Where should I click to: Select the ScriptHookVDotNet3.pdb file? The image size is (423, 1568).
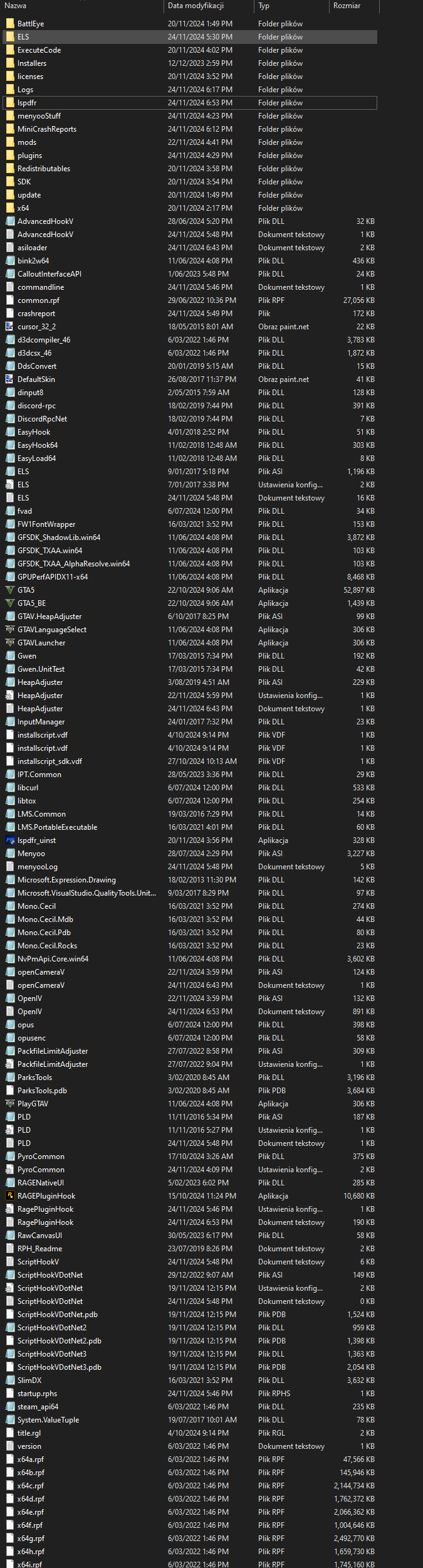coord(190,1367)
